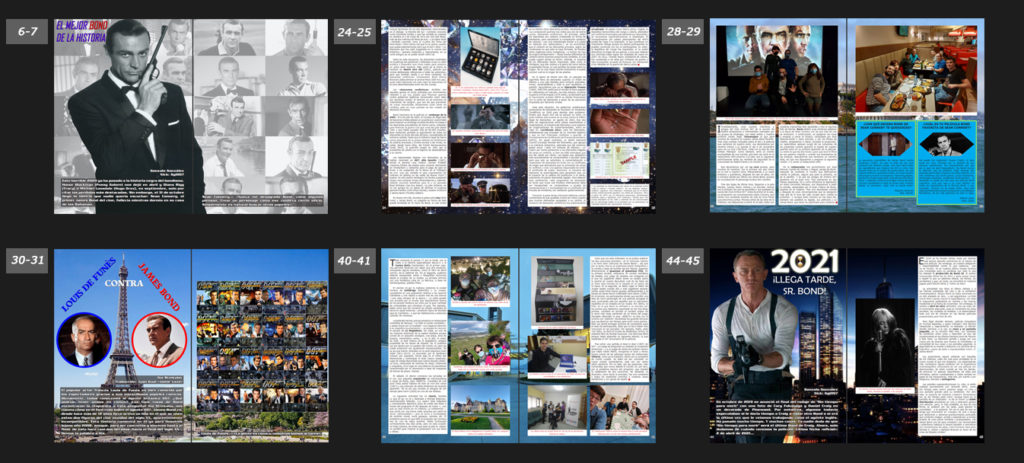Click the 'El mejor Bond de la historia' title
1024x463 pixels.
(83, 31)
